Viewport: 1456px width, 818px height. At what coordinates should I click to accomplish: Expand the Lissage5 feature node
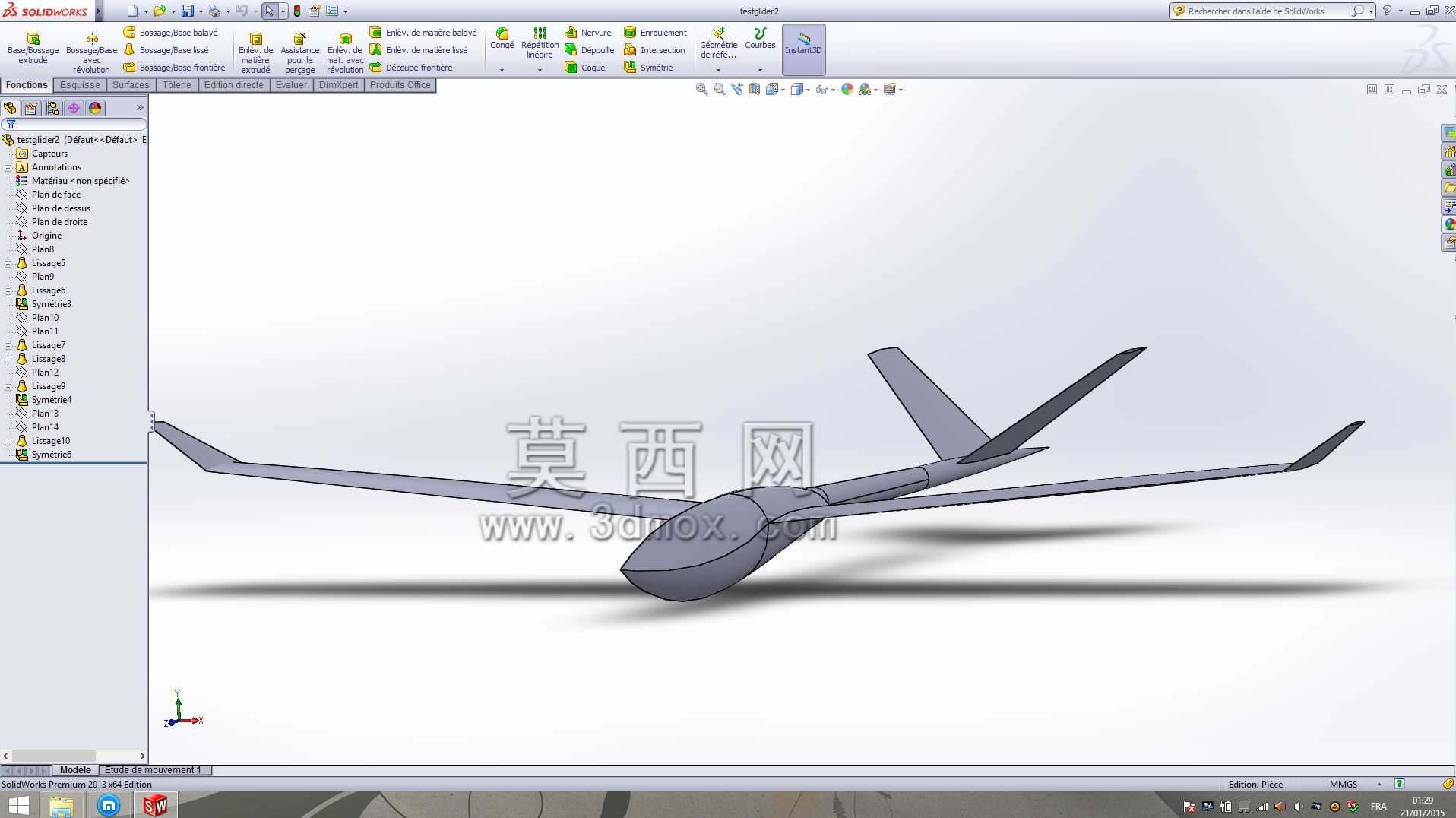coord(8,263)
